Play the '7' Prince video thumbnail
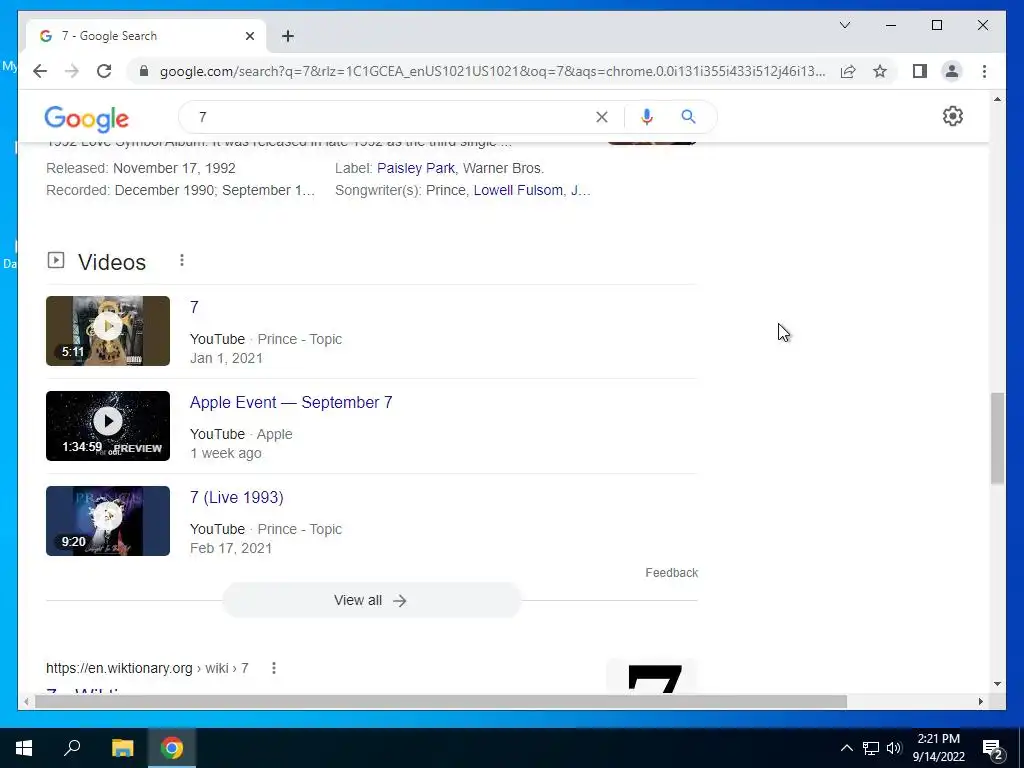Screen dimensions: 1024x768 [x=108, y=331]
